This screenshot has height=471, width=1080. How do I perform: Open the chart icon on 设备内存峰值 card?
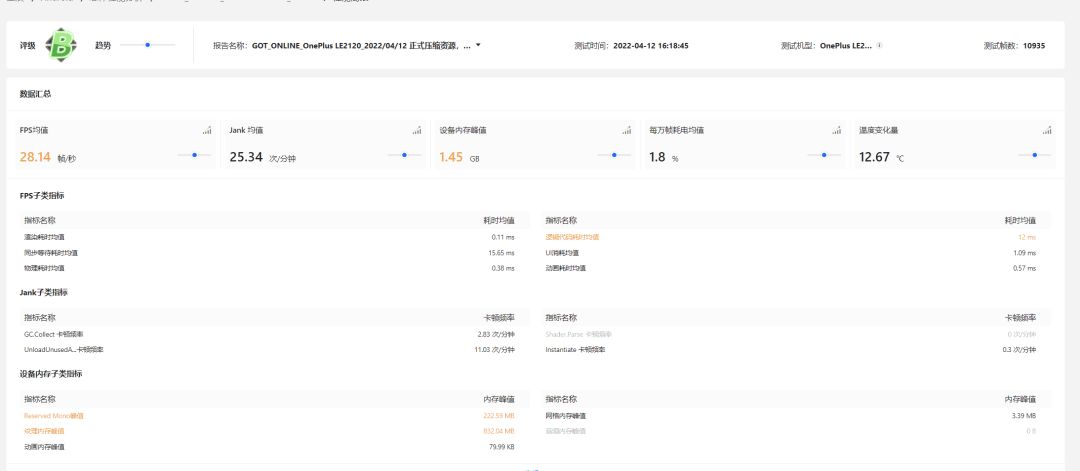coord(627,130)
